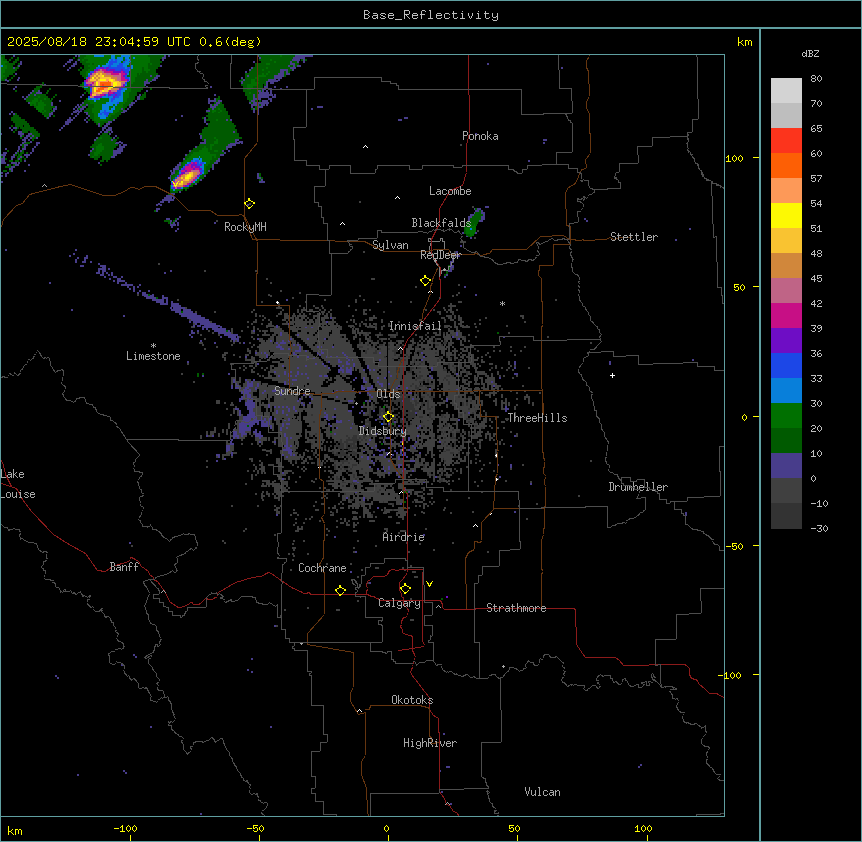
Task: Click the 80 value in the dBZ legend
Action: [816, 79]
